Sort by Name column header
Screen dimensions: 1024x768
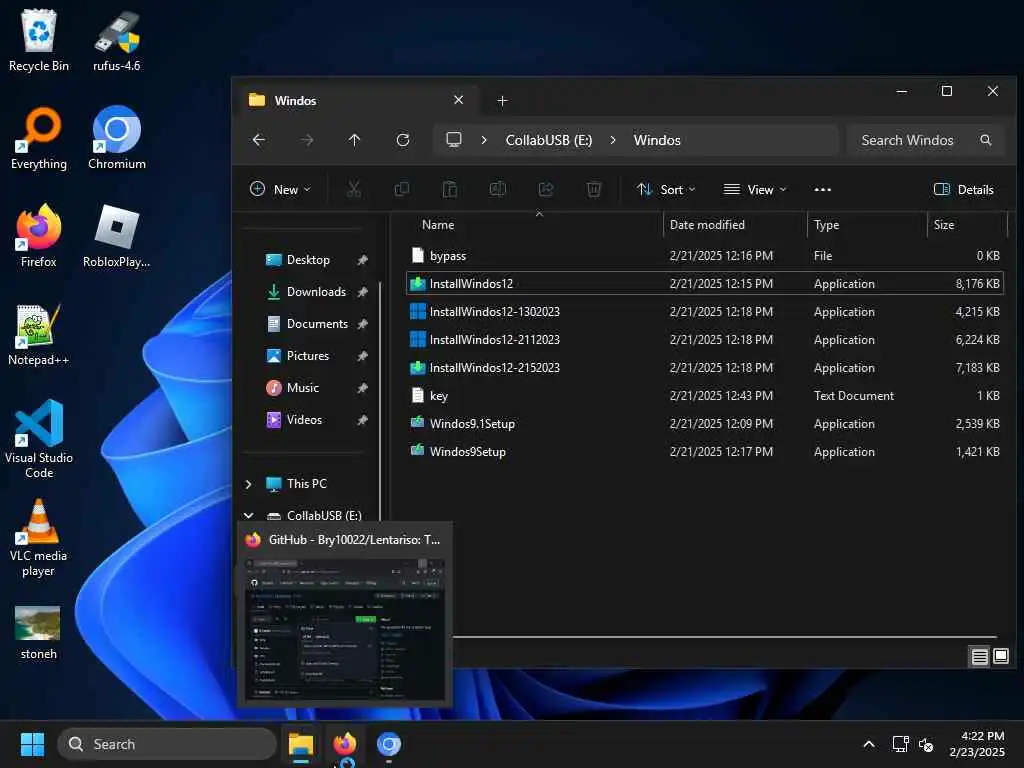438,225
